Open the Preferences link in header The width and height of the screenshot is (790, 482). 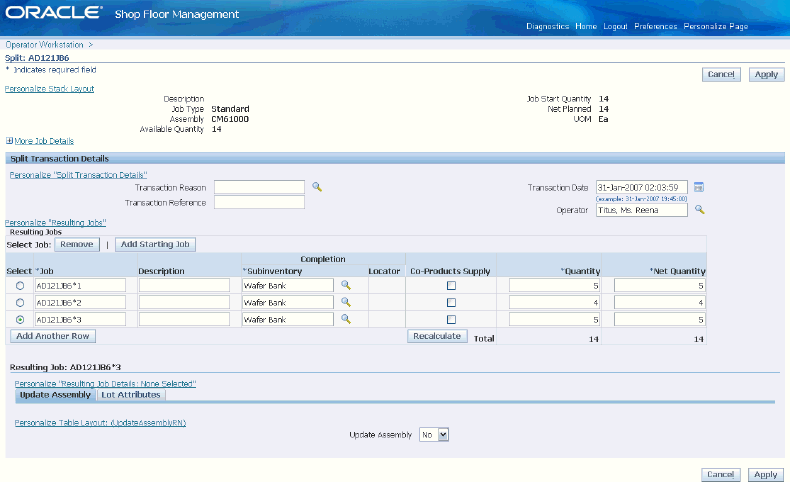click(x=655, y=26)
